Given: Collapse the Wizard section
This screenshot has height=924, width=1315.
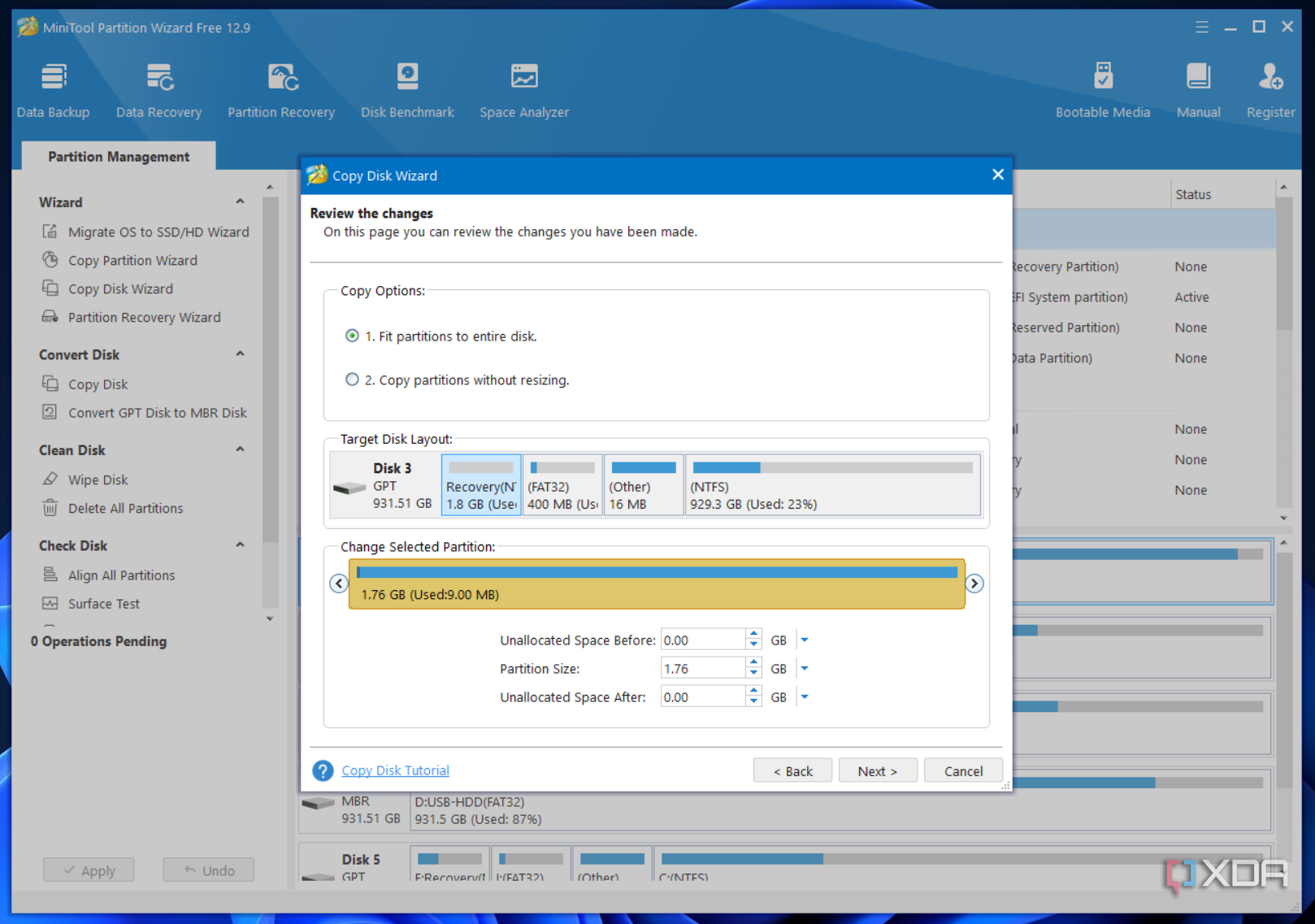Looking at the screenshot, I should (240, 202).
